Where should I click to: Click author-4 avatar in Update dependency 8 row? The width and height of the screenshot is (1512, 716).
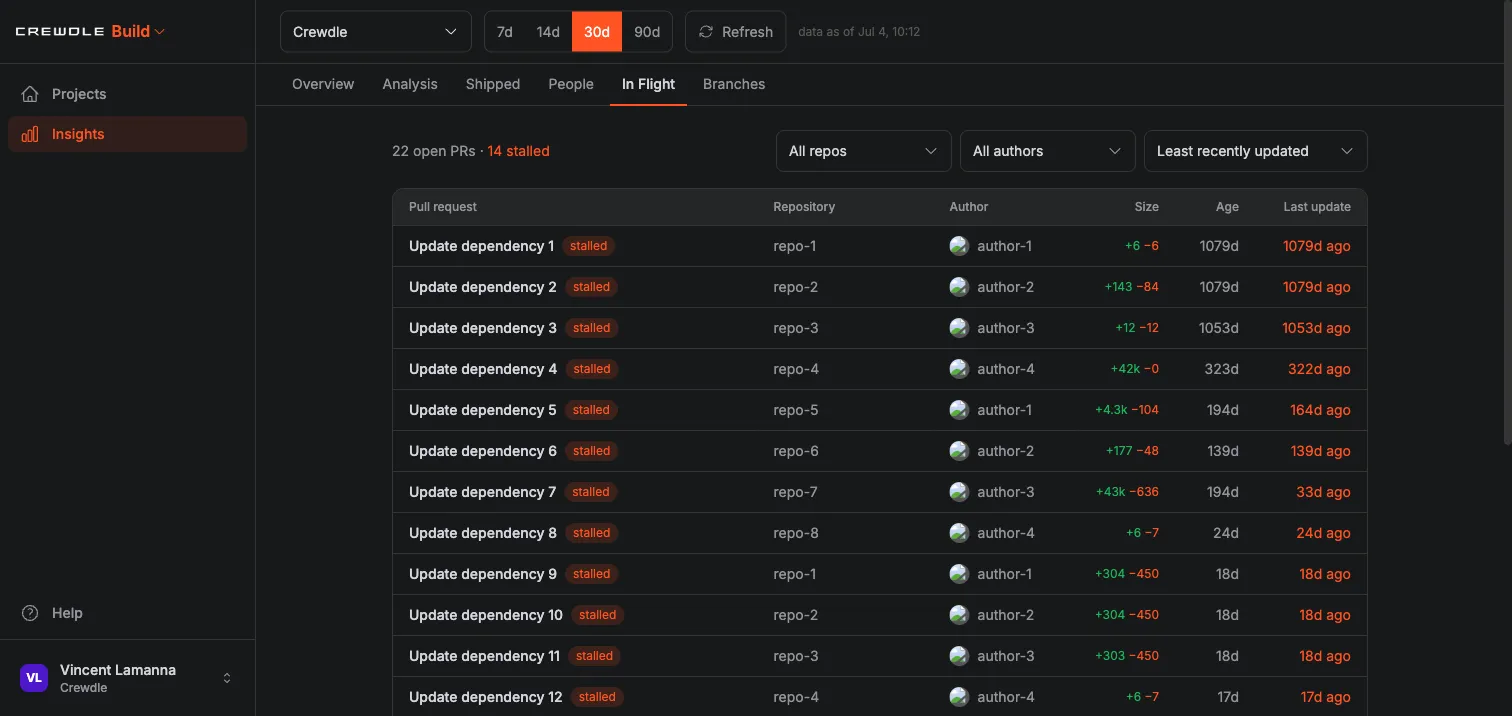pyautogui.click(x=959, y=533)
